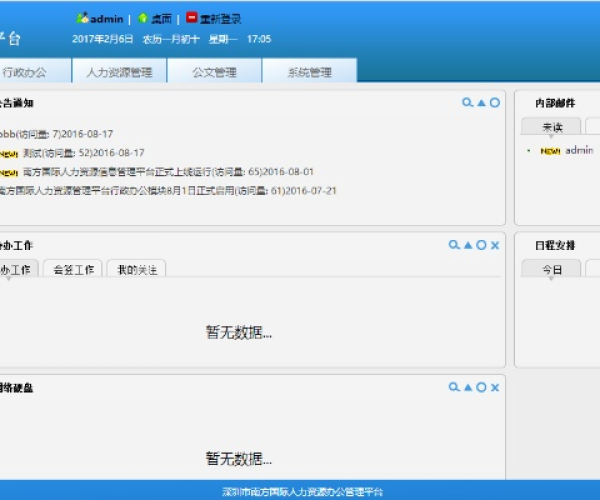Open the 行政办公 menu tab

pyautogui.click(x=35, y=71)
